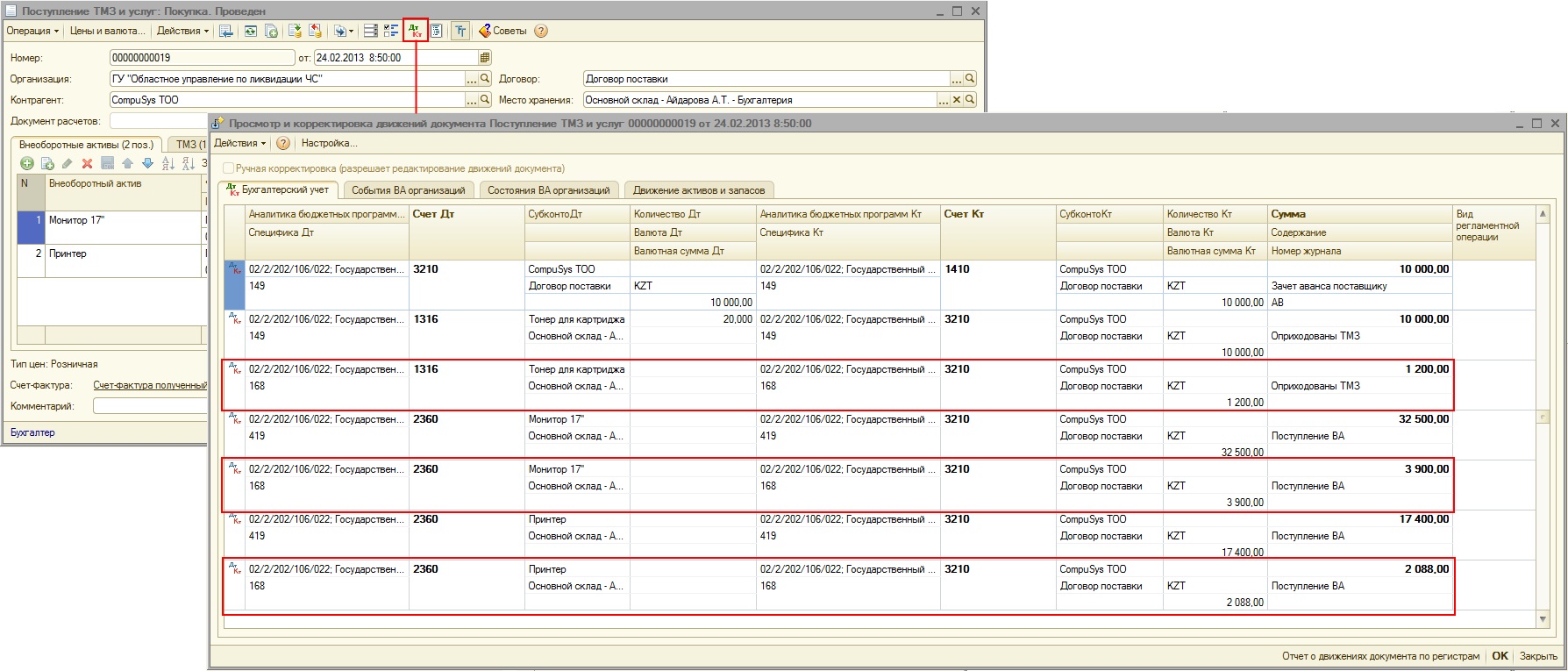Click scrollbar down arrow in postings table
Image resolution: width=1568 pixels, height=671 pixels.
(1543, 619)
